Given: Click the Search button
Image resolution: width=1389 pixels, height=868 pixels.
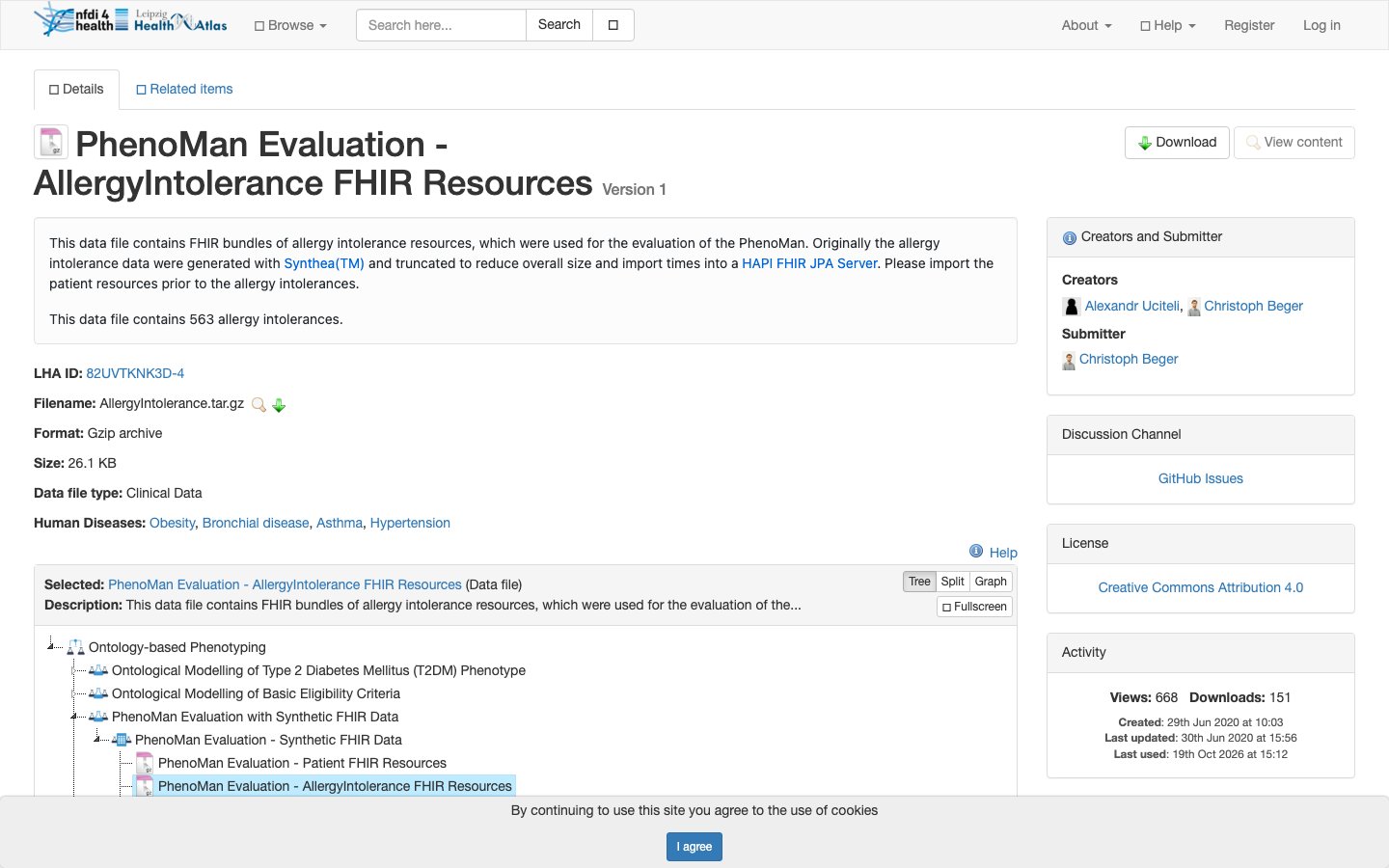Looking at the screenshot, I should 559,25.
